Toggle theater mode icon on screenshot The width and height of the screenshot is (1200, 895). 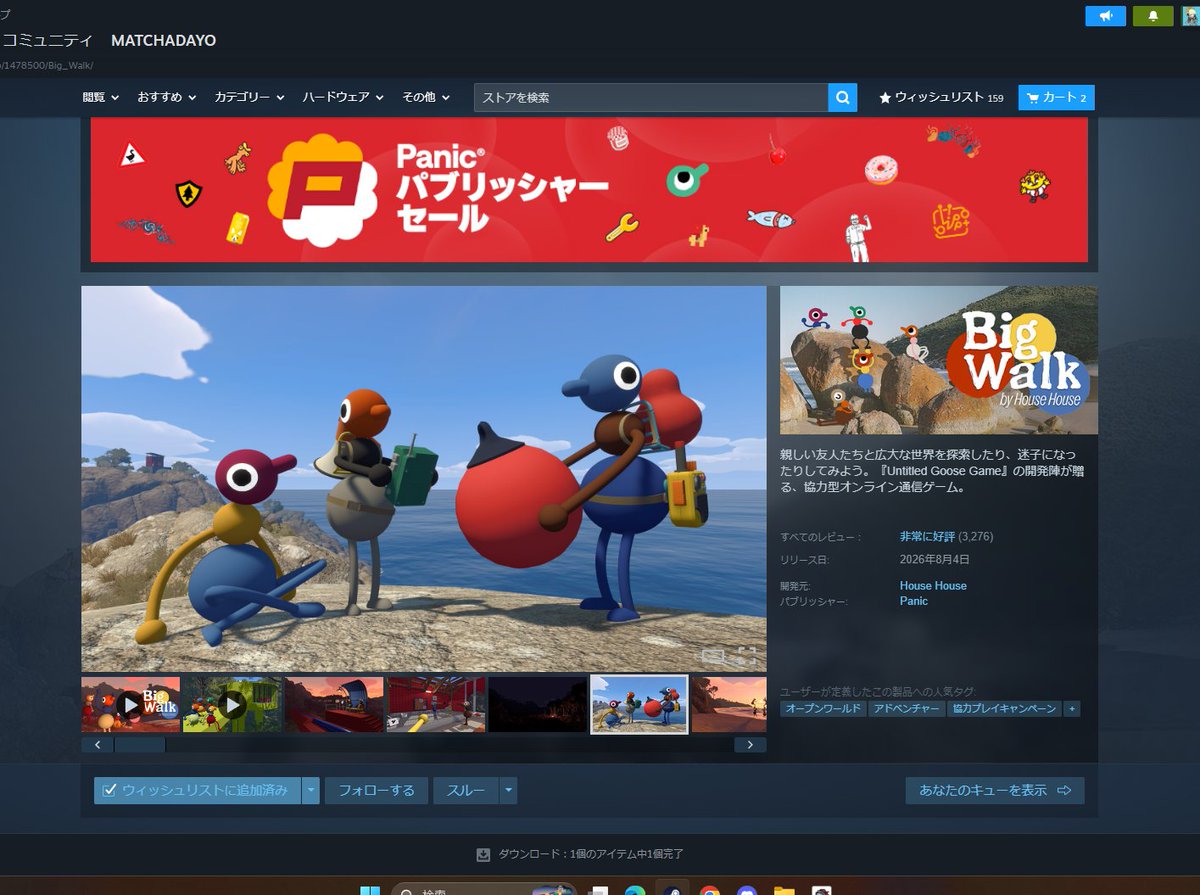point(713,656)
